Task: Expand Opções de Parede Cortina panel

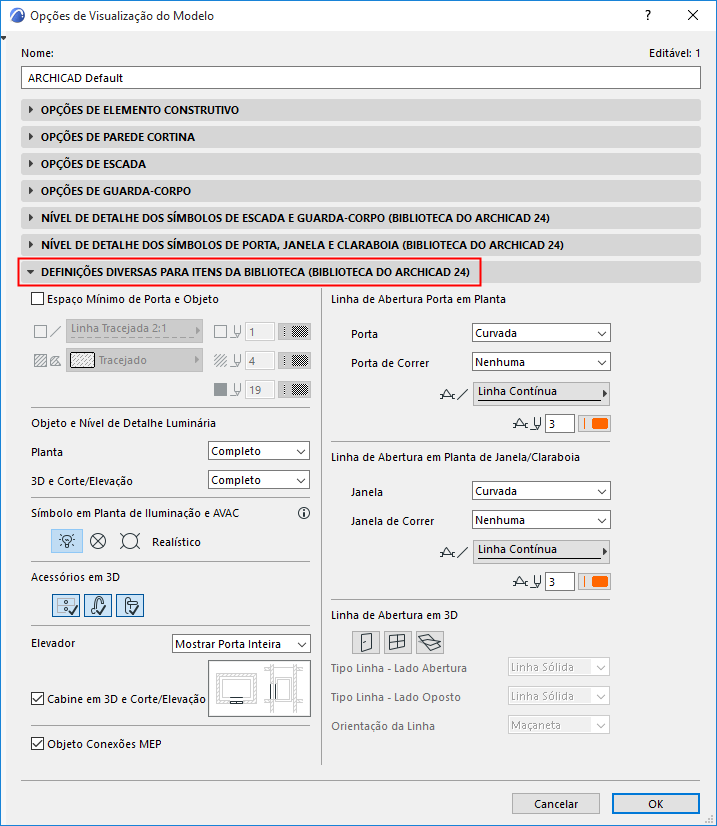Action: tap(361, 137)
